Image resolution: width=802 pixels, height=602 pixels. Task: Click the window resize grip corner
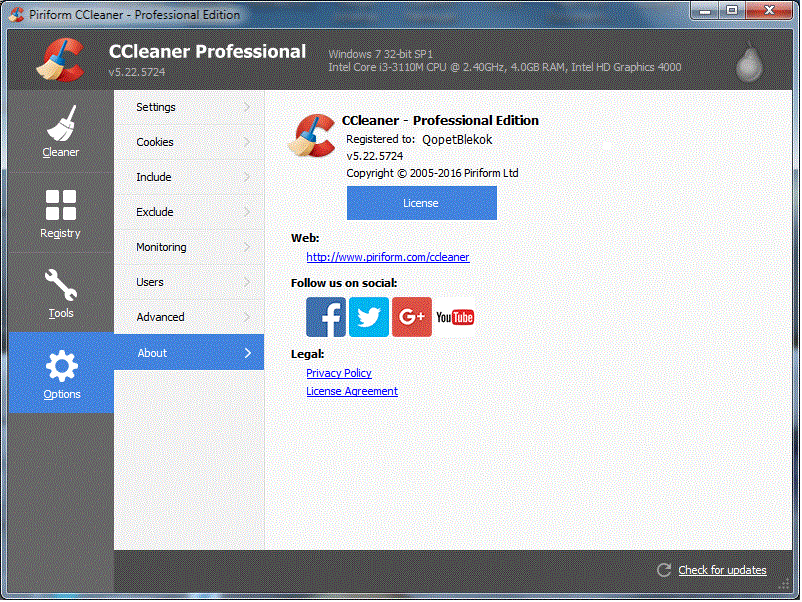tap(785, 584)
